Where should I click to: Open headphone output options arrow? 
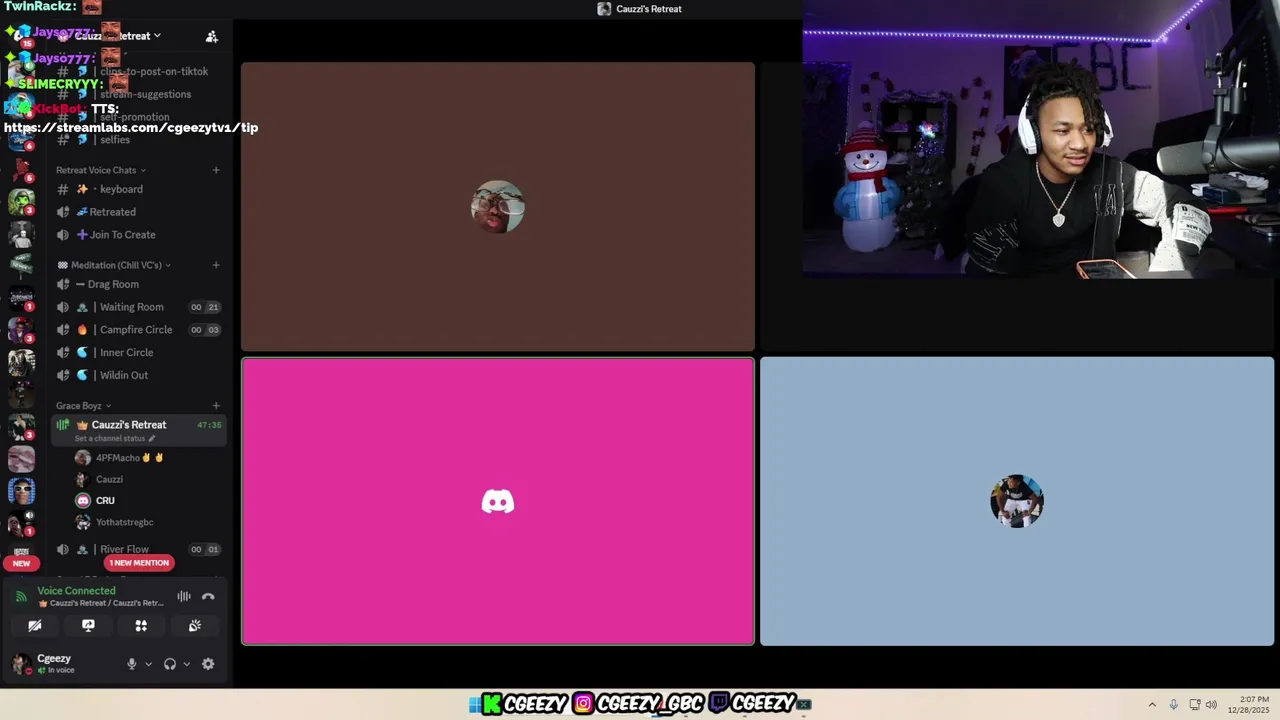186,664
